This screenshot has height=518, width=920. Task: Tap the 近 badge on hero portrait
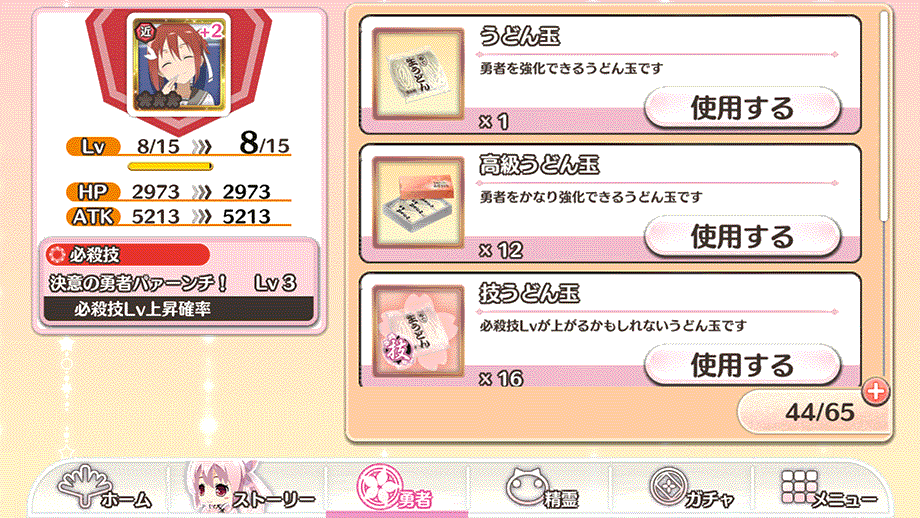pos(145,31)
